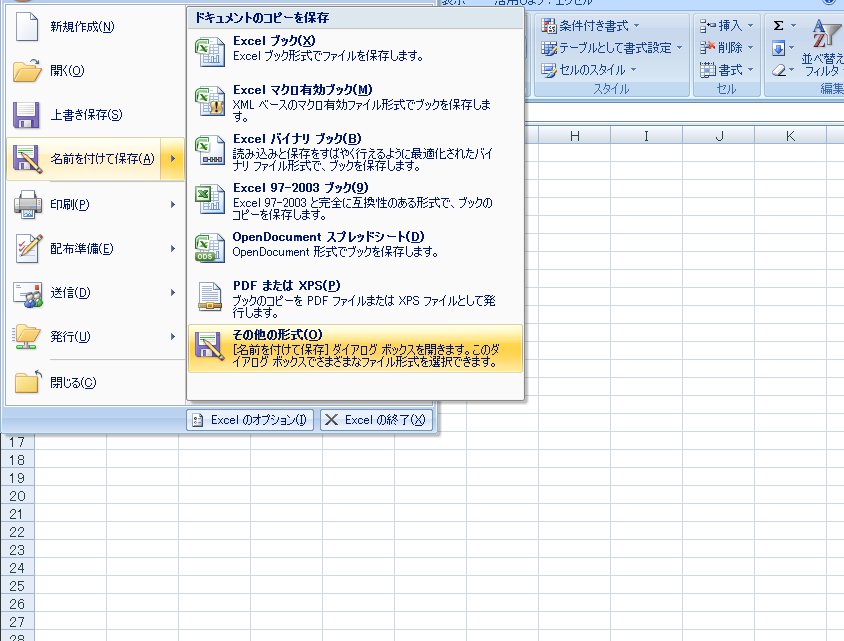
Task: Click the 条件付き書式 ribbon icon
Action: [x=548, y=25]
